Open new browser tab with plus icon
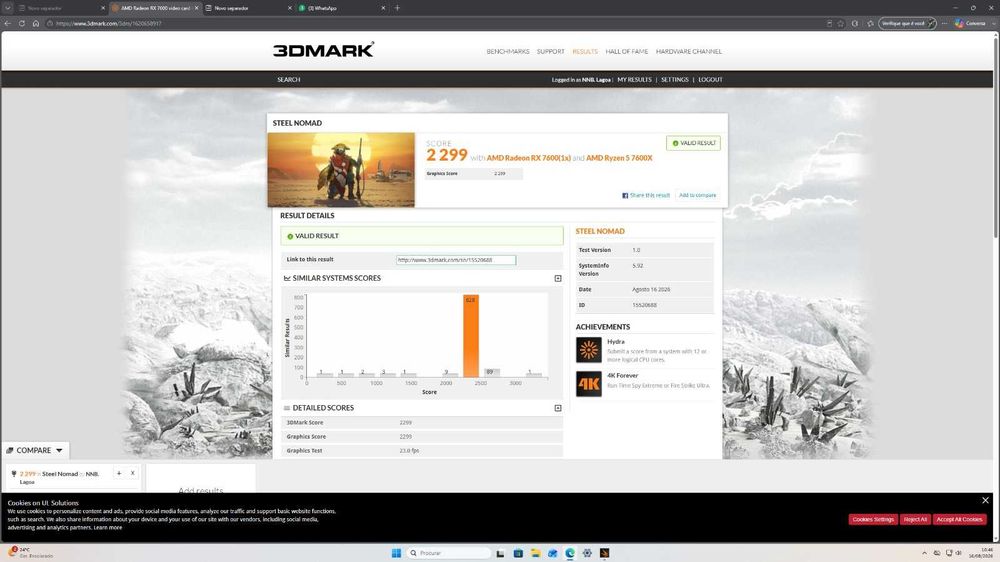 point(397,8)
